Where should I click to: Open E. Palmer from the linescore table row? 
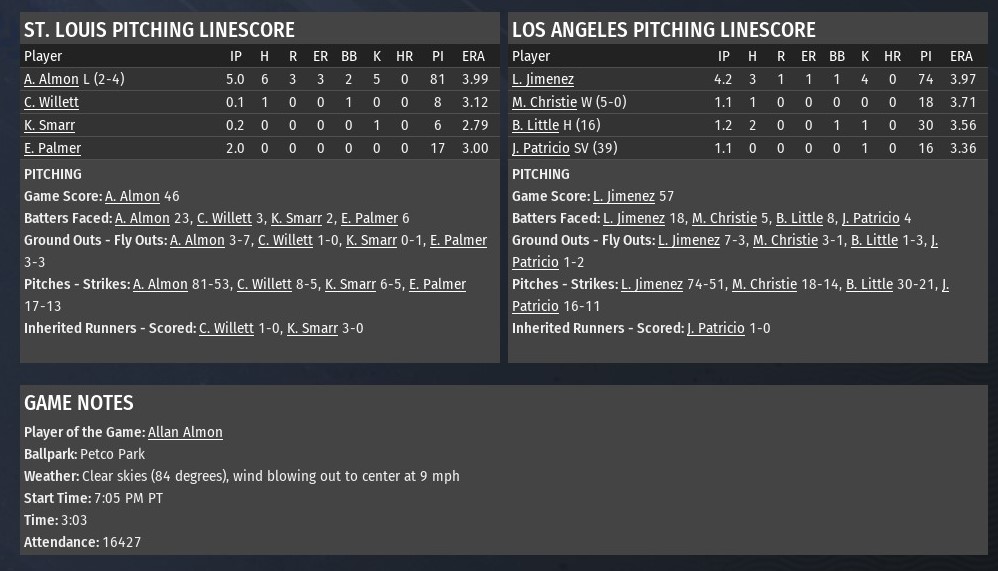[52, 148]
